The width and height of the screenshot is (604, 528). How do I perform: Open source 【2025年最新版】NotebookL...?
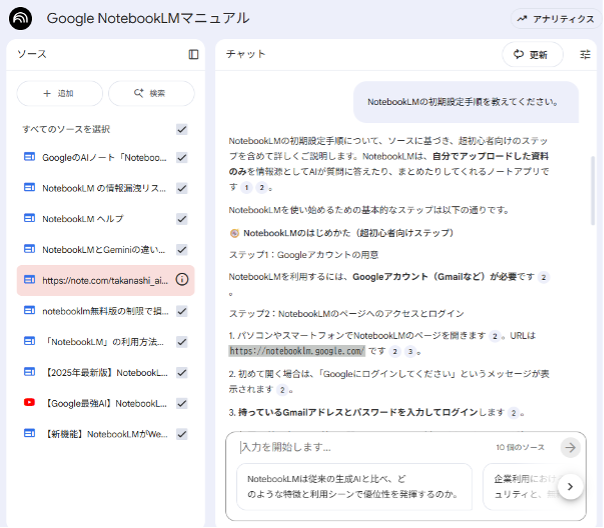click(107, 373)
